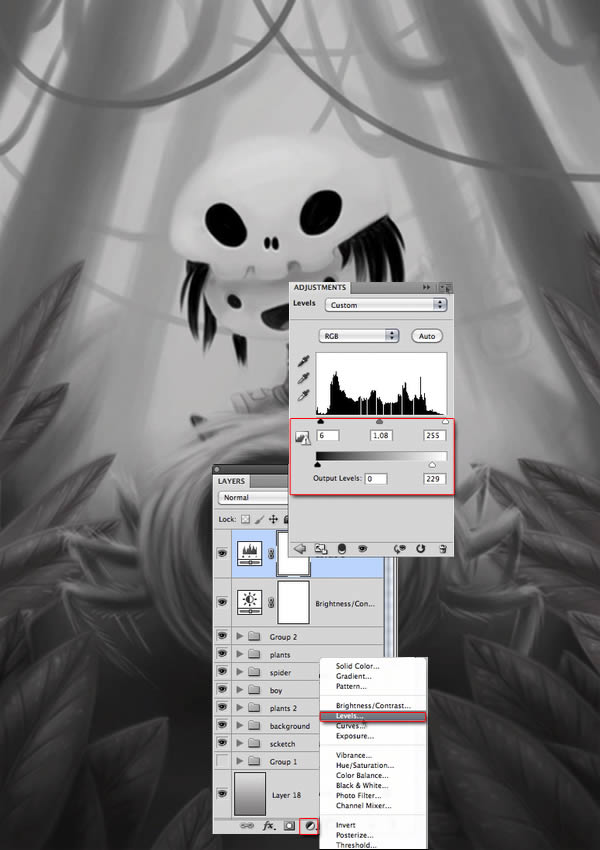
Task: Click the mask link chain on Levels layer
Action: pyautogui.click(x=271, y=553)
